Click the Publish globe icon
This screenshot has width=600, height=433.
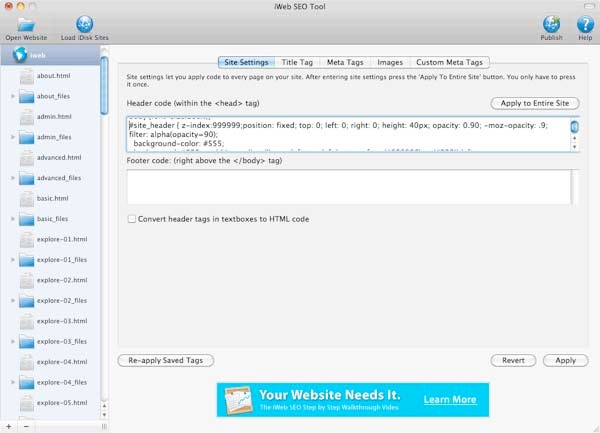(x=551, y=24)
